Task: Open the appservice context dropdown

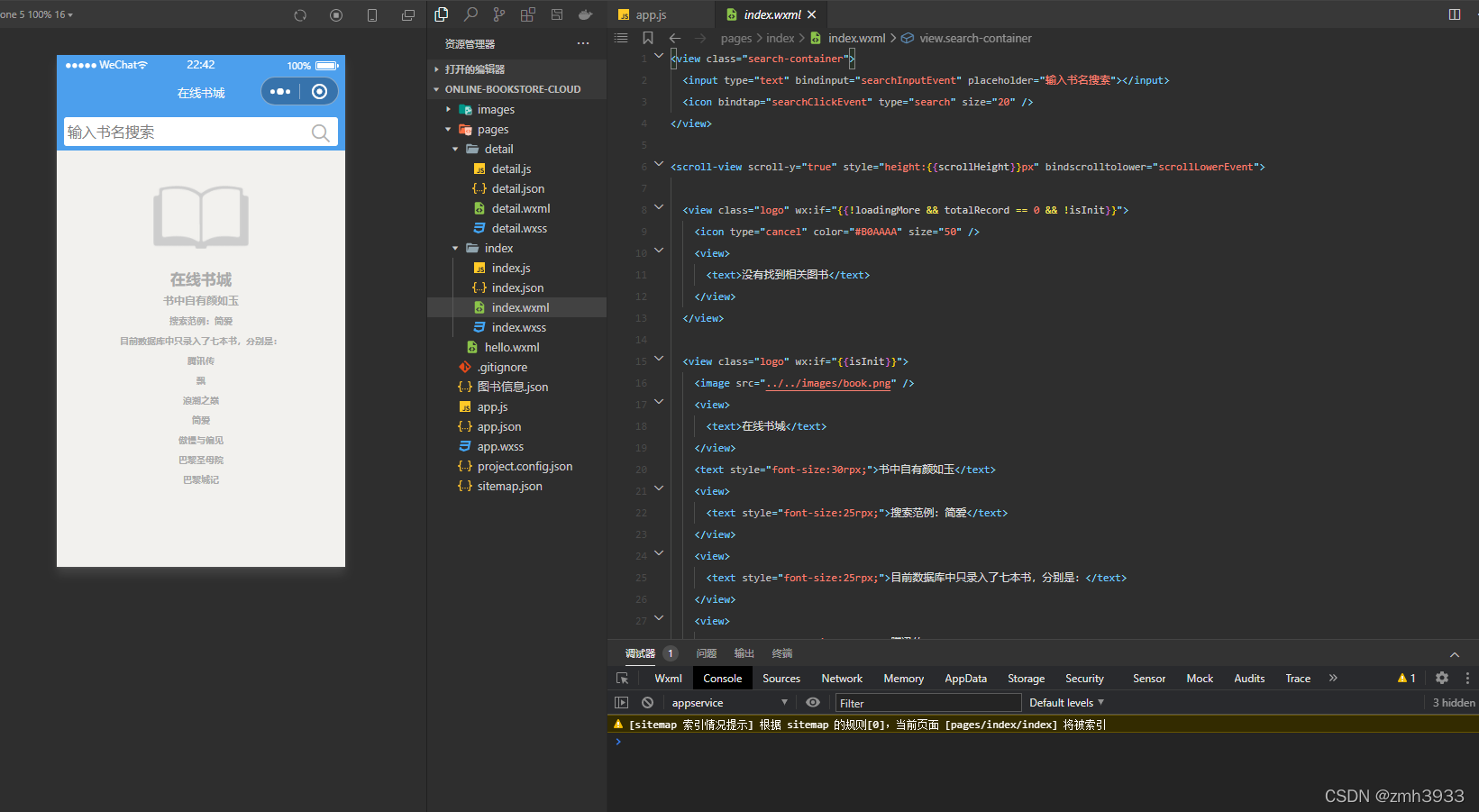Action: pyautogui.click(x=728, y=703)
